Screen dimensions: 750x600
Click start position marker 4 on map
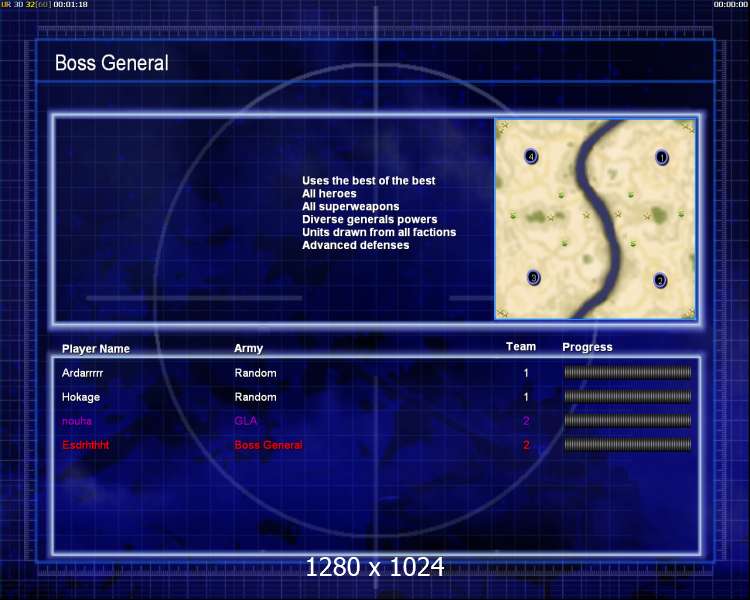pyautogui.click(x=531, y=156)
